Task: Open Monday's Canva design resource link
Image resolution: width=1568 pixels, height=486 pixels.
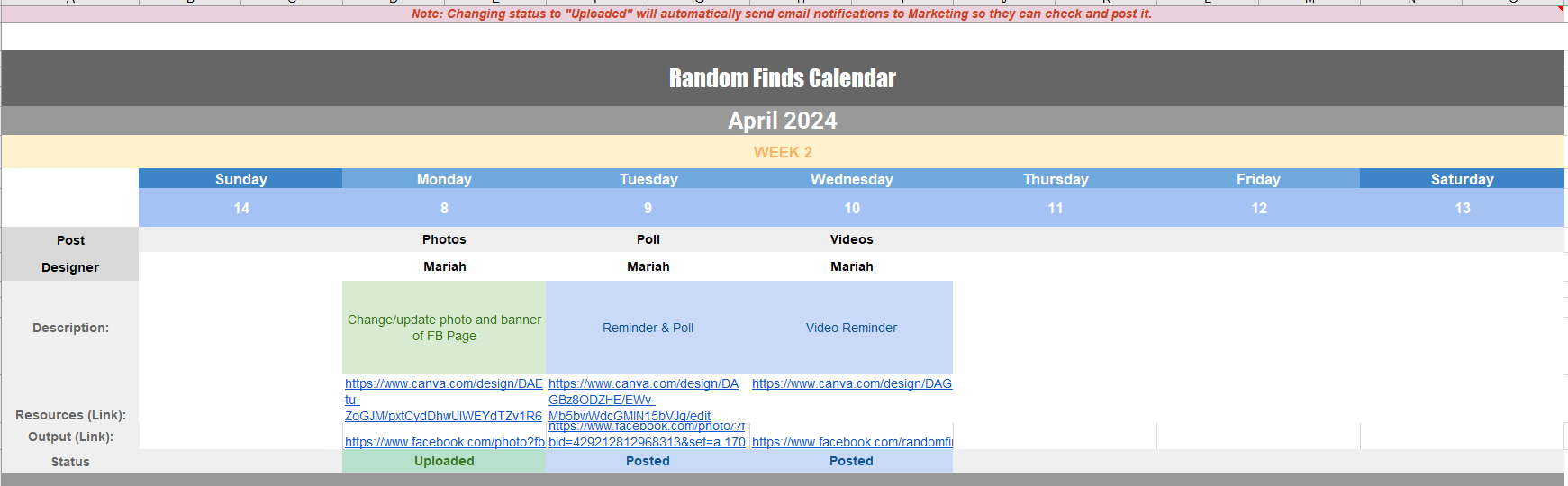Action: click(443, 384)
